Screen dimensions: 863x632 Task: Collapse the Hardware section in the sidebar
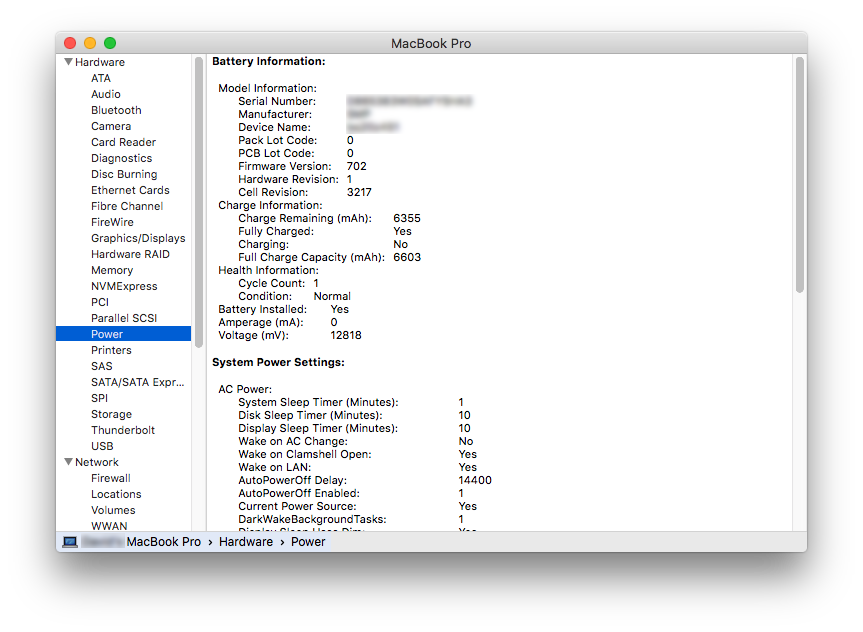67,62
